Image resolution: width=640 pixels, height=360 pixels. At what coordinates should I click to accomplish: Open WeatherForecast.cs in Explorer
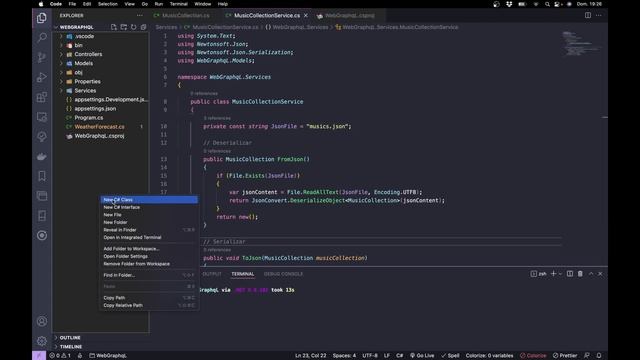click(x=99, y=127)
